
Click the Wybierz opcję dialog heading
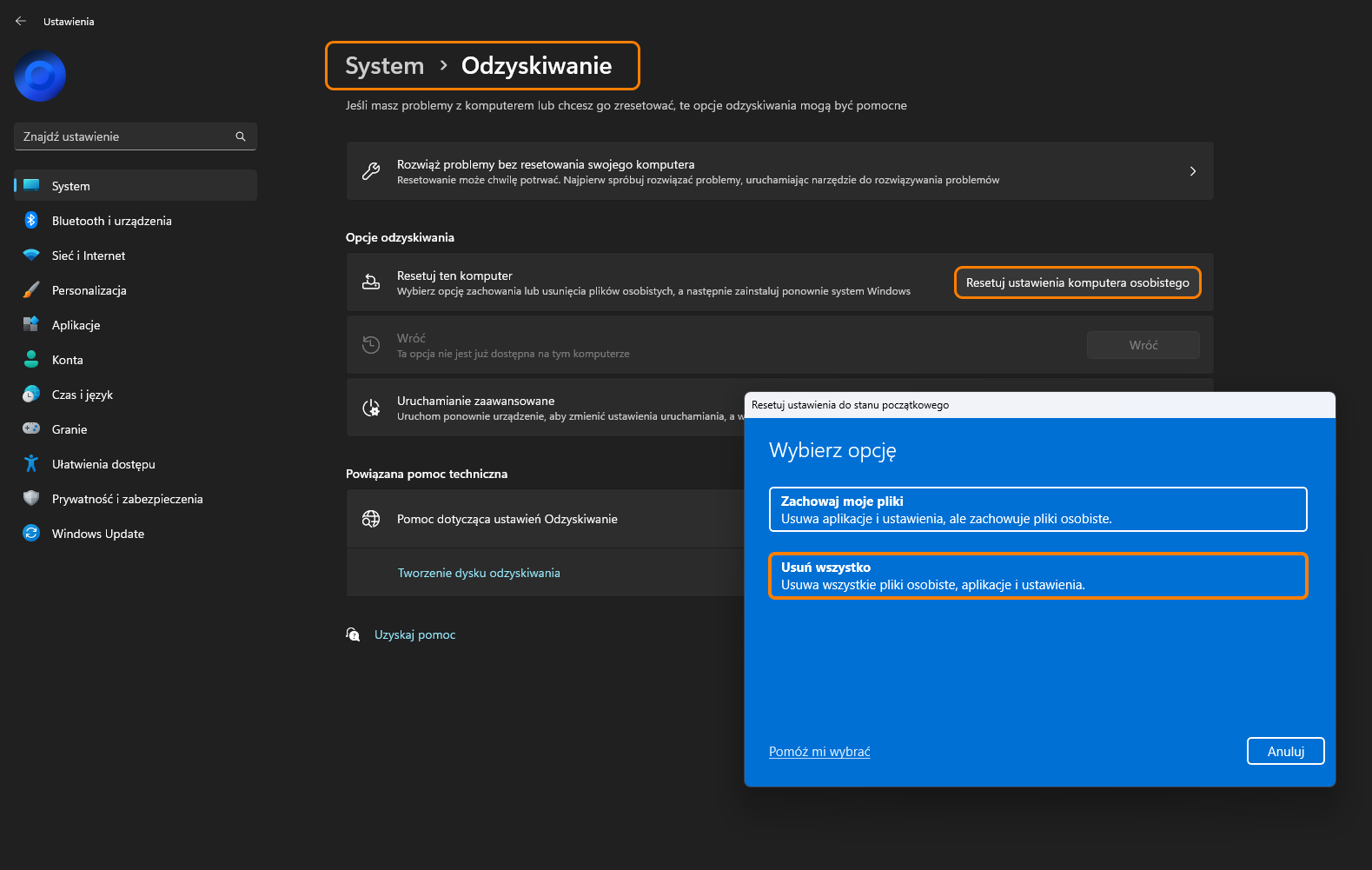[x=832, y=450]
